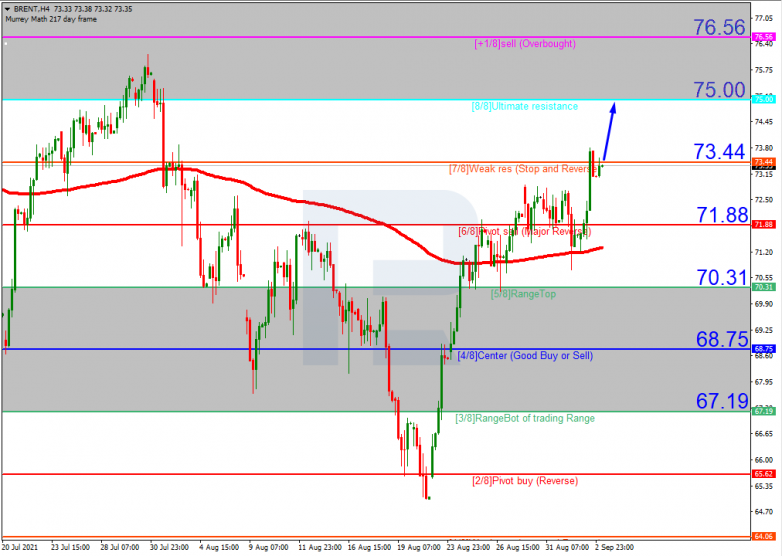782x556 pixels.
Task: Click the large 70.31 level value
Action: pos(722,277)
